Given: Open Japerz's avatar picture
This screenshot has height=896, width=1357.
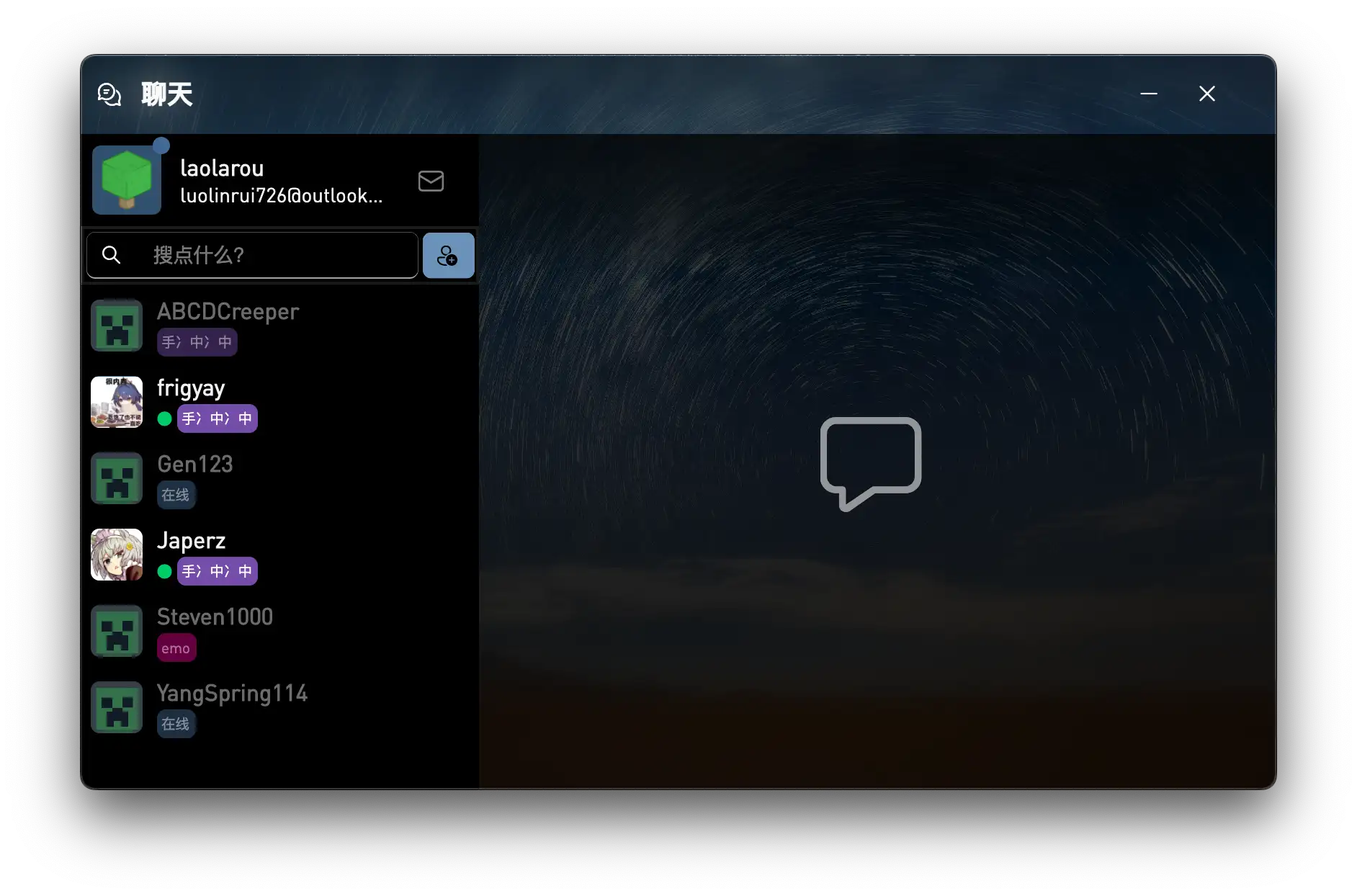Looking at the screenshot, I should tap(117, 555).
